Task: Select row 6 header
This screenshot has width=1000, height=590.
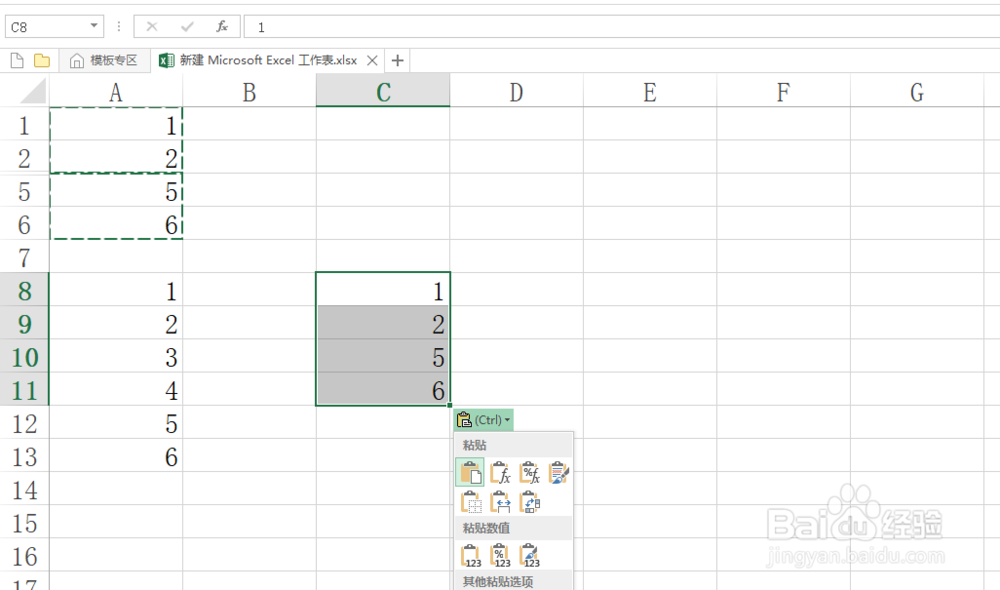Action: pos(24,224)
